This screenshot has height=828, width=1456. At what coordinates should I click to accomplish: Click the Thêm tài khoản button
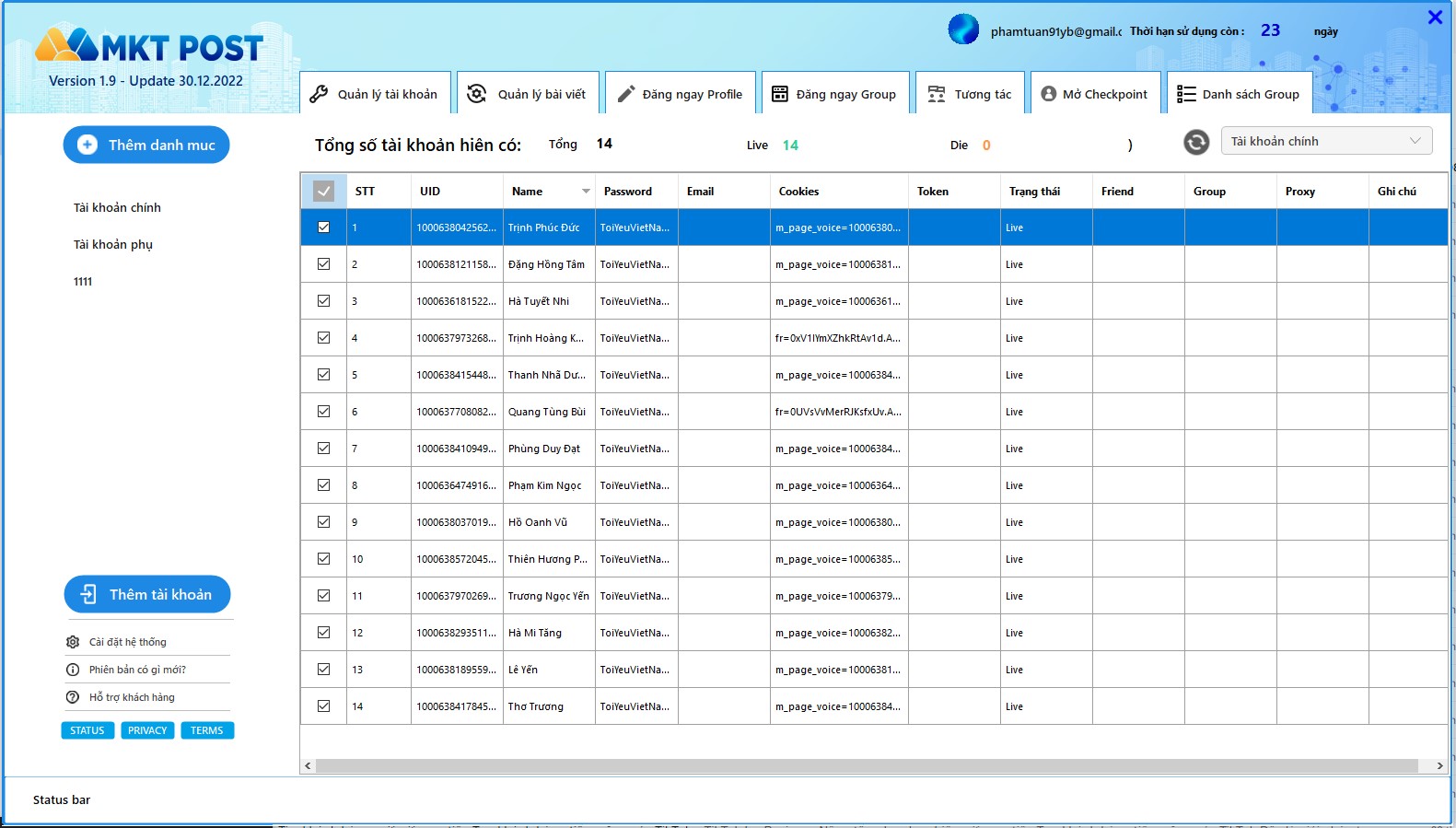(147, 594)
